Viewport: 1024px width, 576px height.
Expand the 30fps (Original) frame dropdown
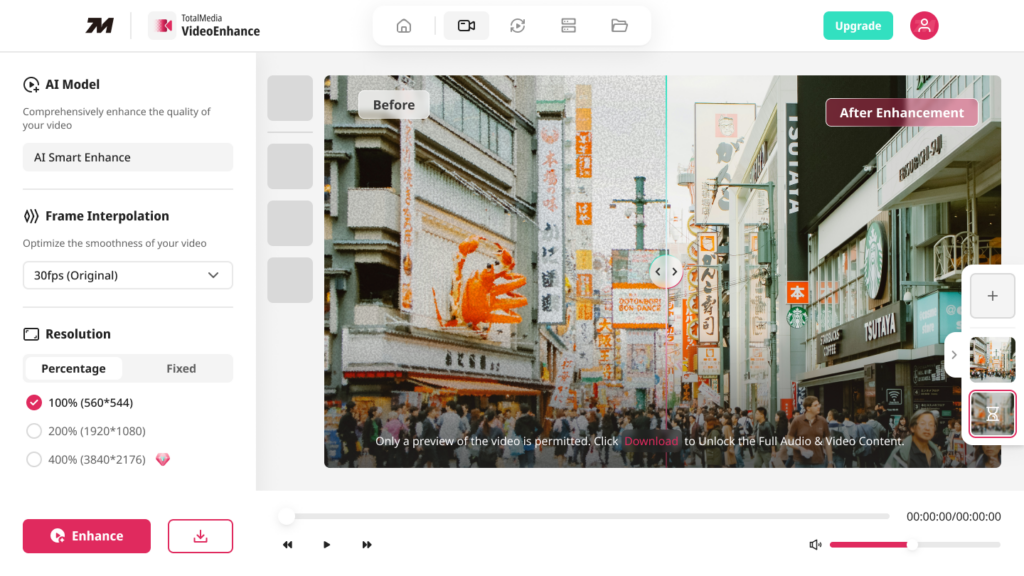128,275
